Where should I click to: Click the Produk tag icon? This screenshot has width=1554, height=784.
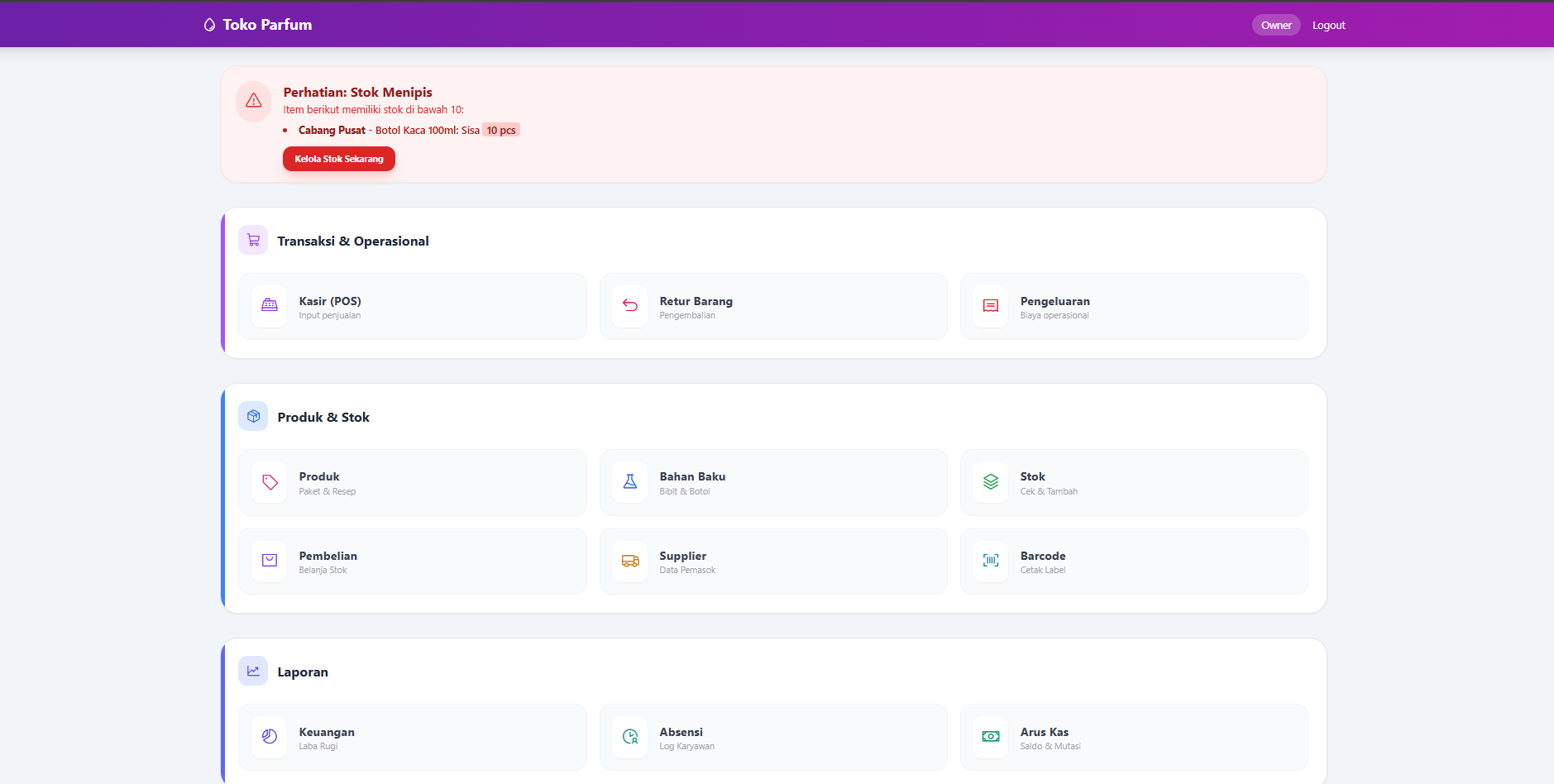[x=270, y=482]
